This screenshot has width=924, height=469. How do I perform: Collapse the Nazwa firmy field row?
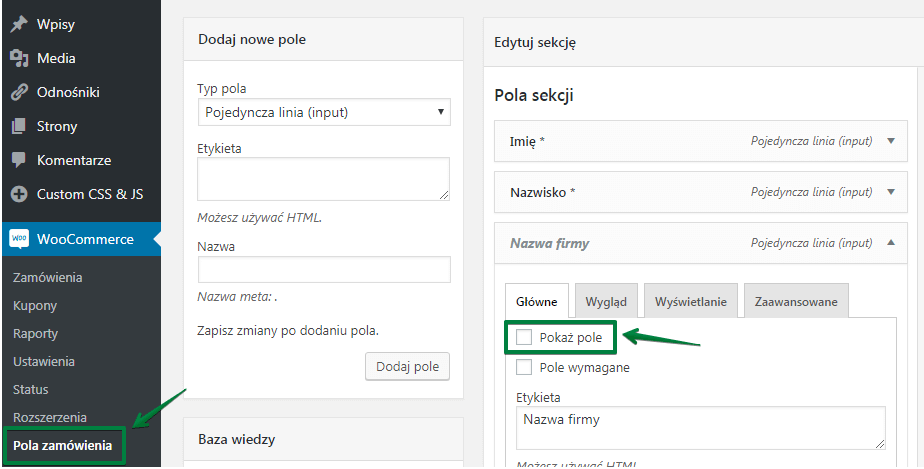891,243
